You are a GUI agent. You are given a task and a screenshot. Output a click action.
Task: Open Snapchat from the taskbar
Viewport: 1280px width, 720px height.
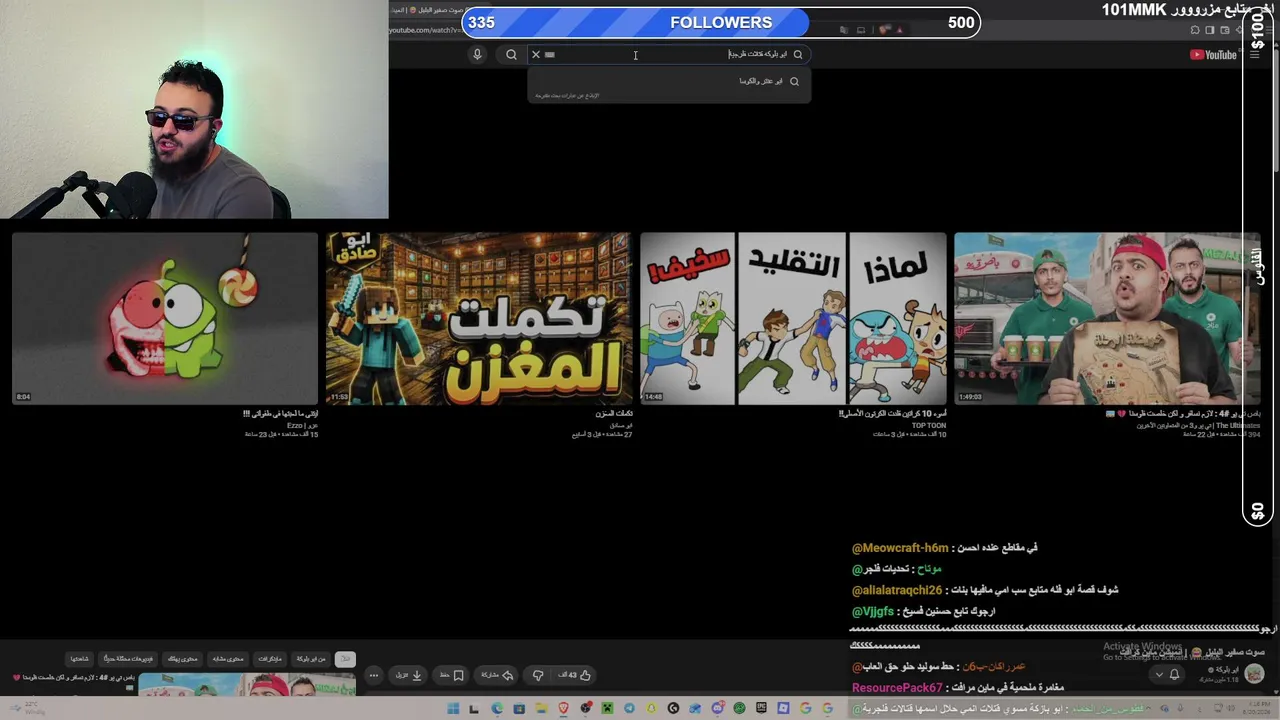coord(651,708)
